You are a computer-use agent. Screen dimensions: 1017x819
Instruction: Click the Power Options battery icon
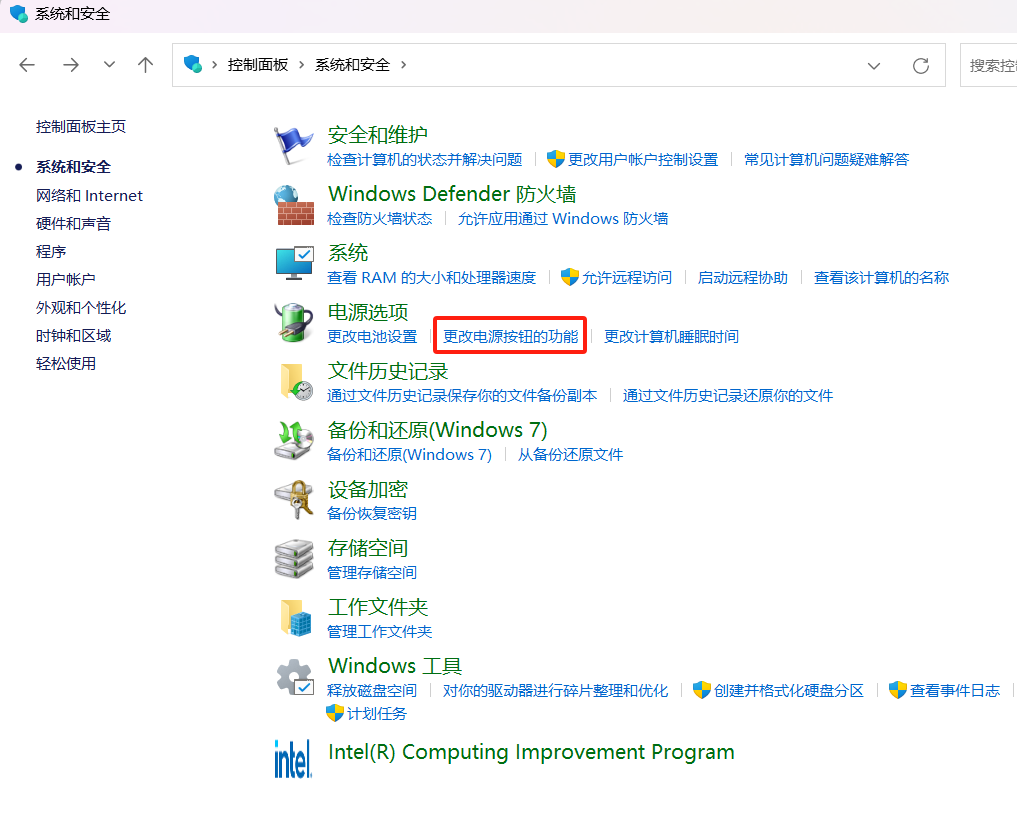tap(293, 323)
